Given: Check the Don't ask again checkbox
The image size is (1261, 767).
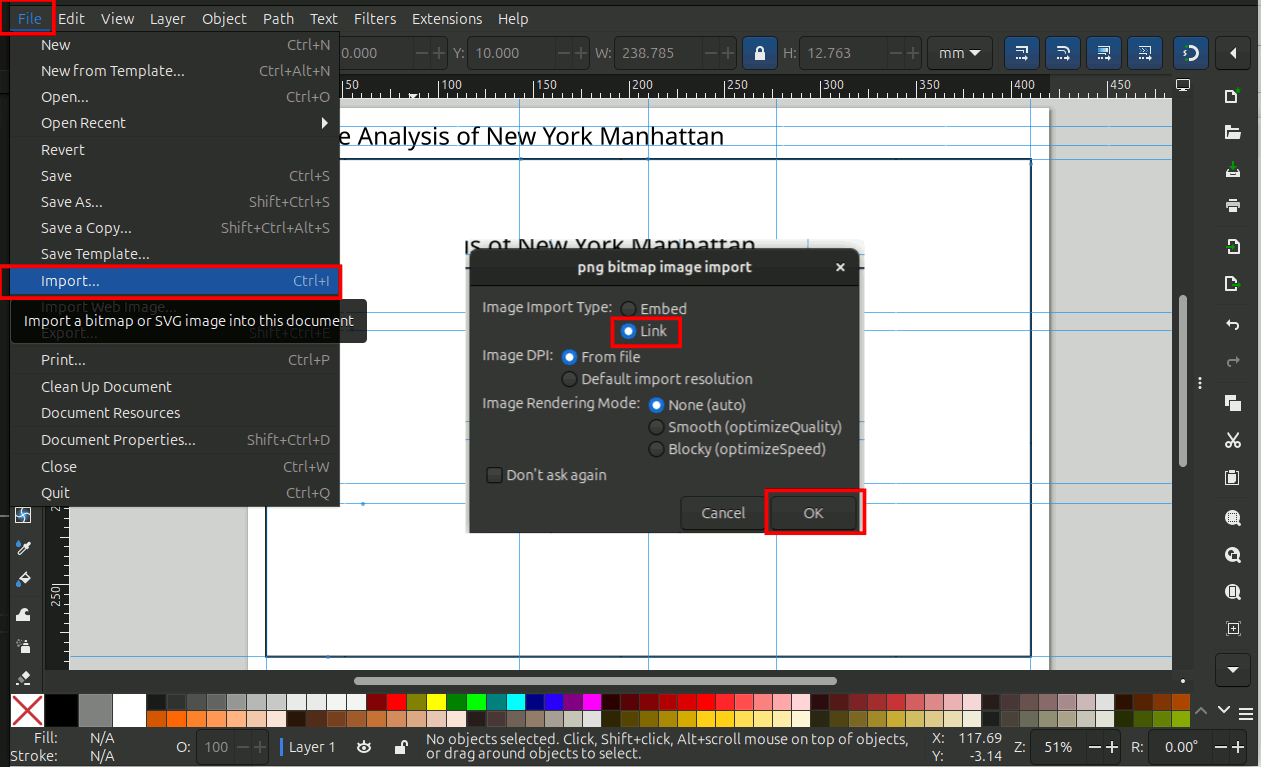Looking at the screenshot, I should [x=494, y=475].
